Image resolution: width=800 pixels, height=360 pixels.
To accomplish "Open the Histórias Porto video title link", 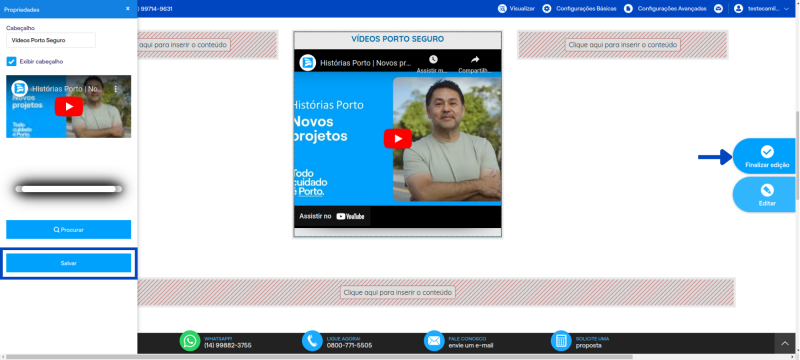I will [x=366, y=63].
